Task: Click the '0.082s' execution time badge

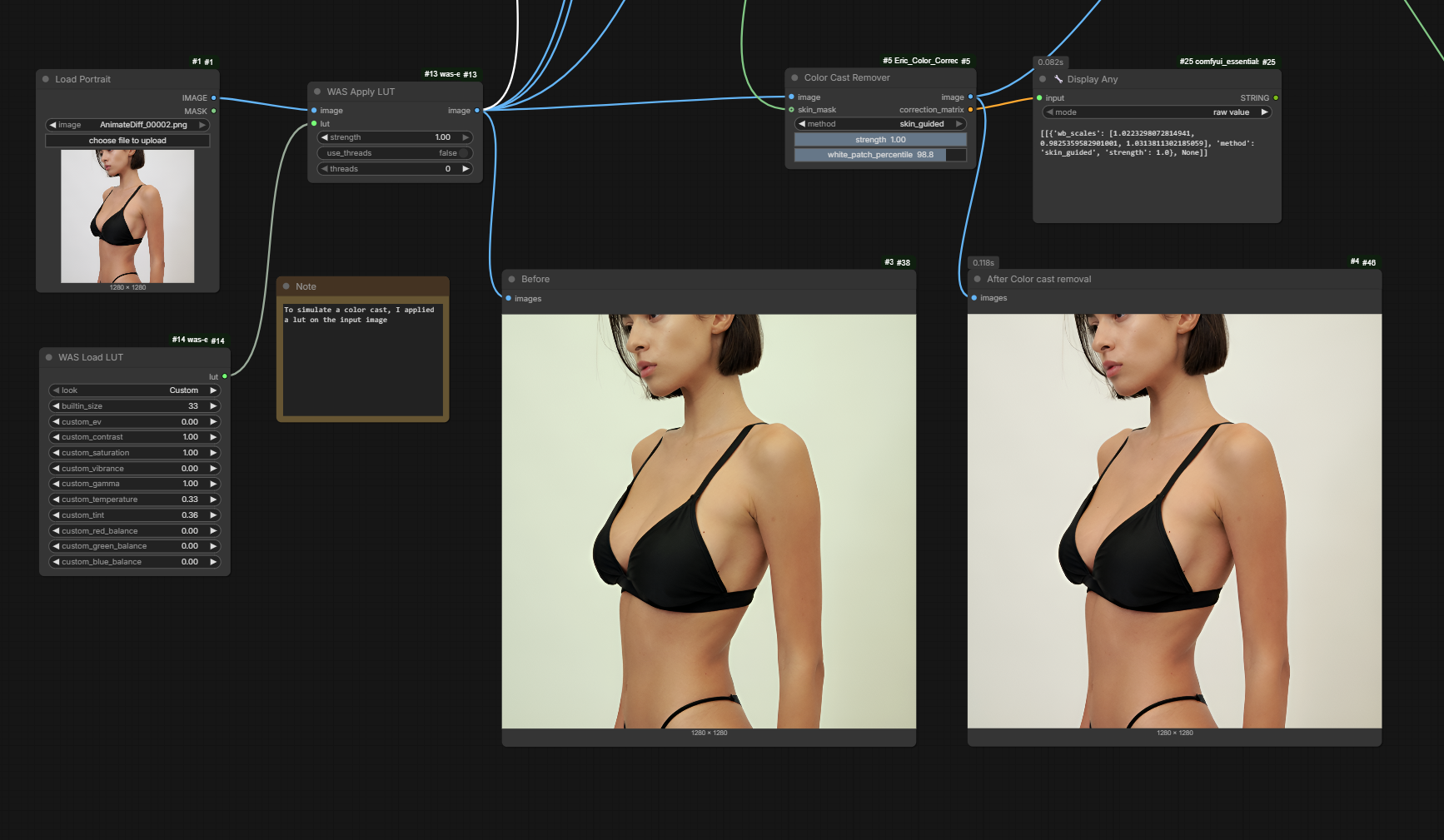Action: pyautogui.click(x=1050, y=62)
